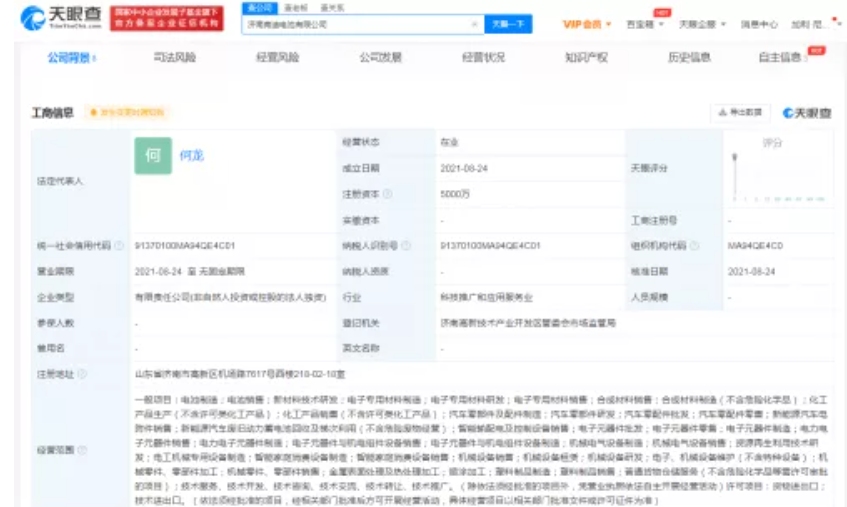Switch to the 司法风险 tab
847x507 pixels.
coord(174,58)
